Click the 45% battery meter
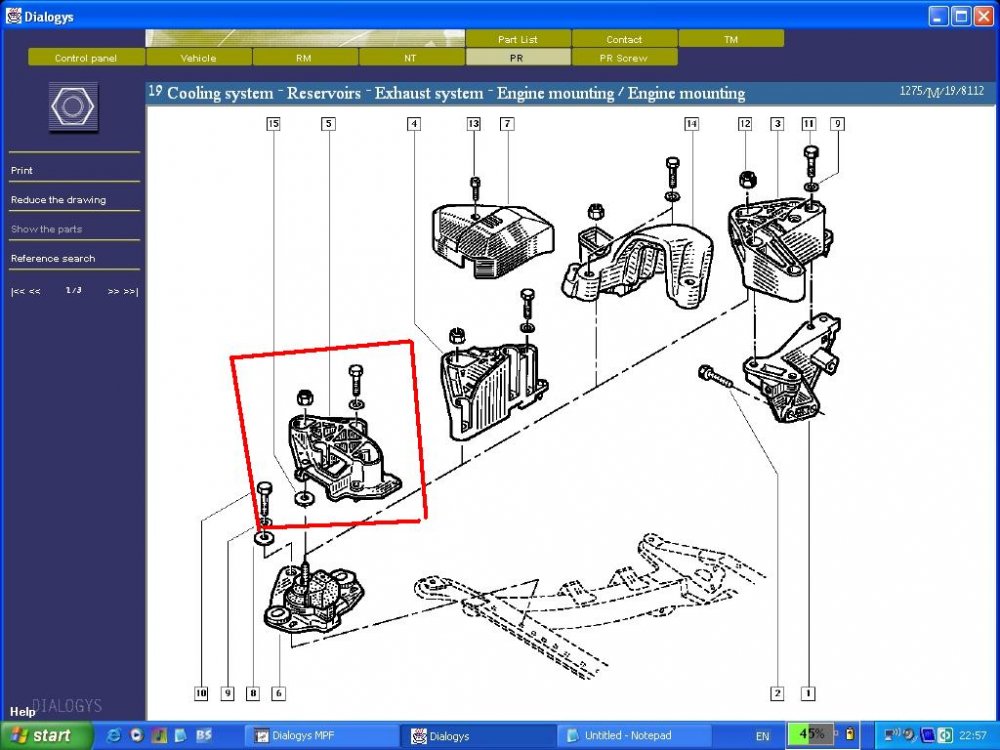 tap(811, 734)
